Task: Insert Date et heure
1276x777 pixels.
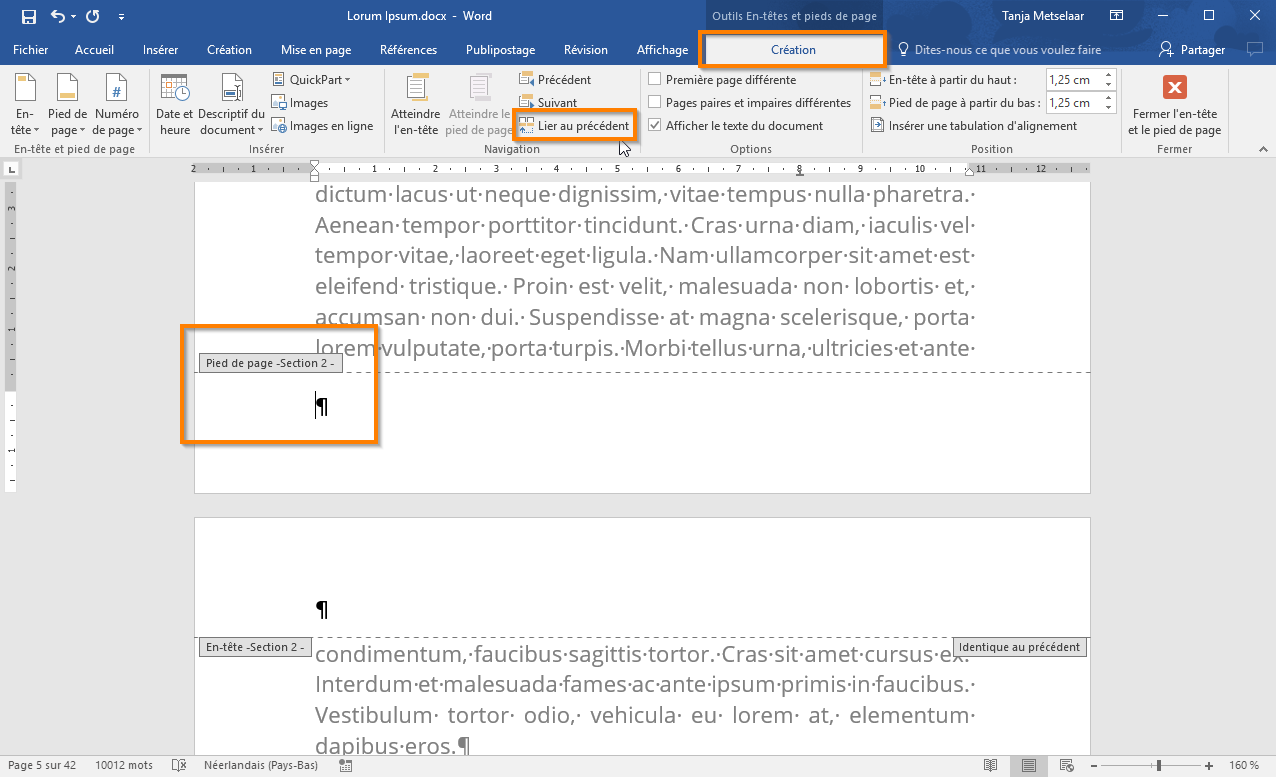Action: (175, 106)
